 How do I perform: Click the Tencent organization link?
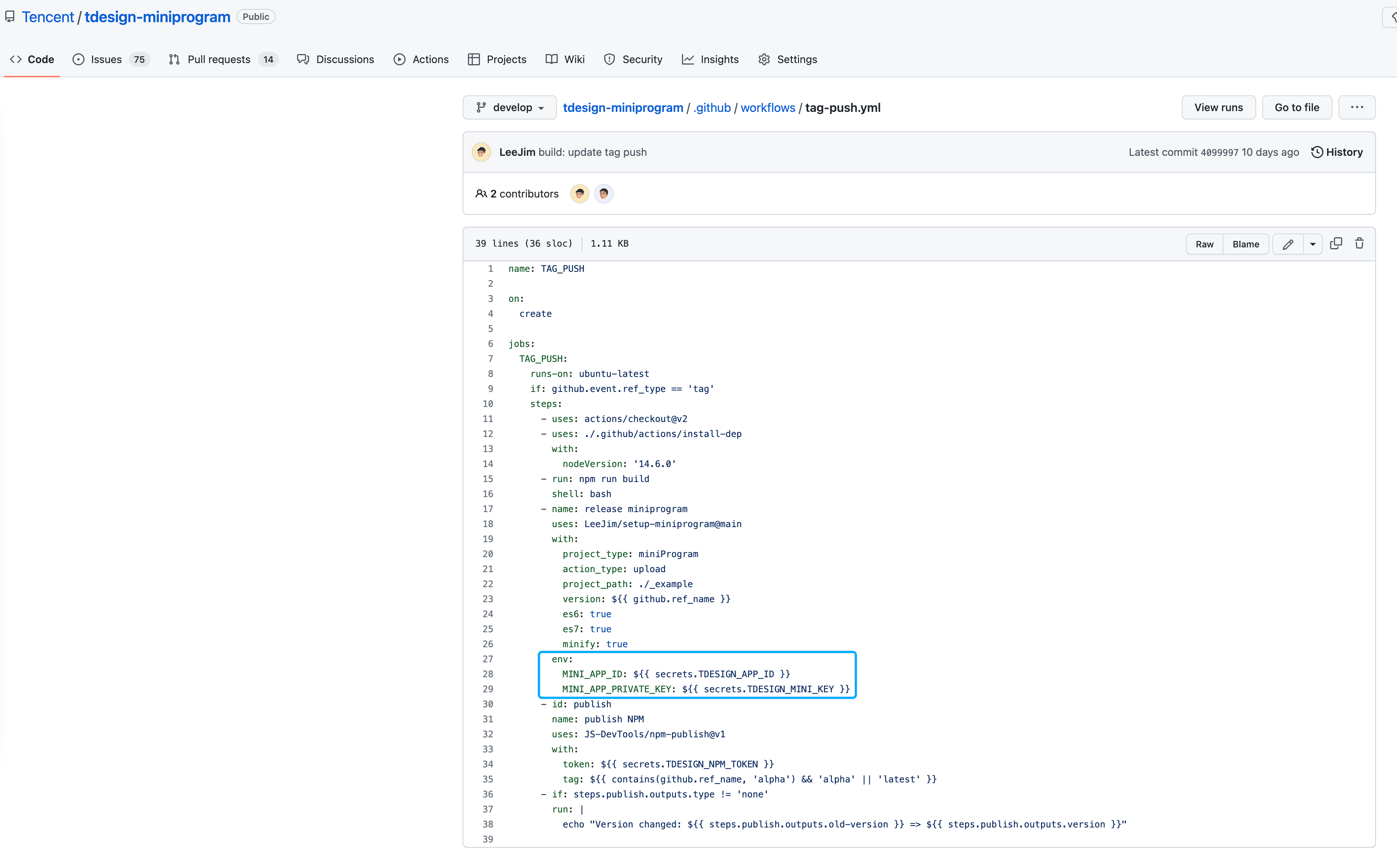(x=48, y=17)
